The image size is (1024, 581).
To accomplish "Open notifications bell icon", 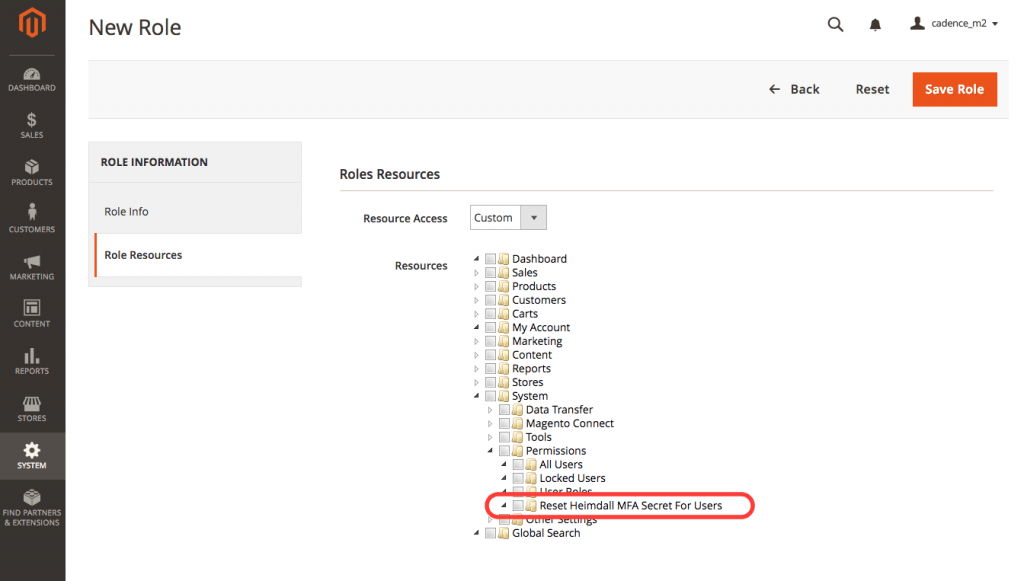I will click(875, 24).
